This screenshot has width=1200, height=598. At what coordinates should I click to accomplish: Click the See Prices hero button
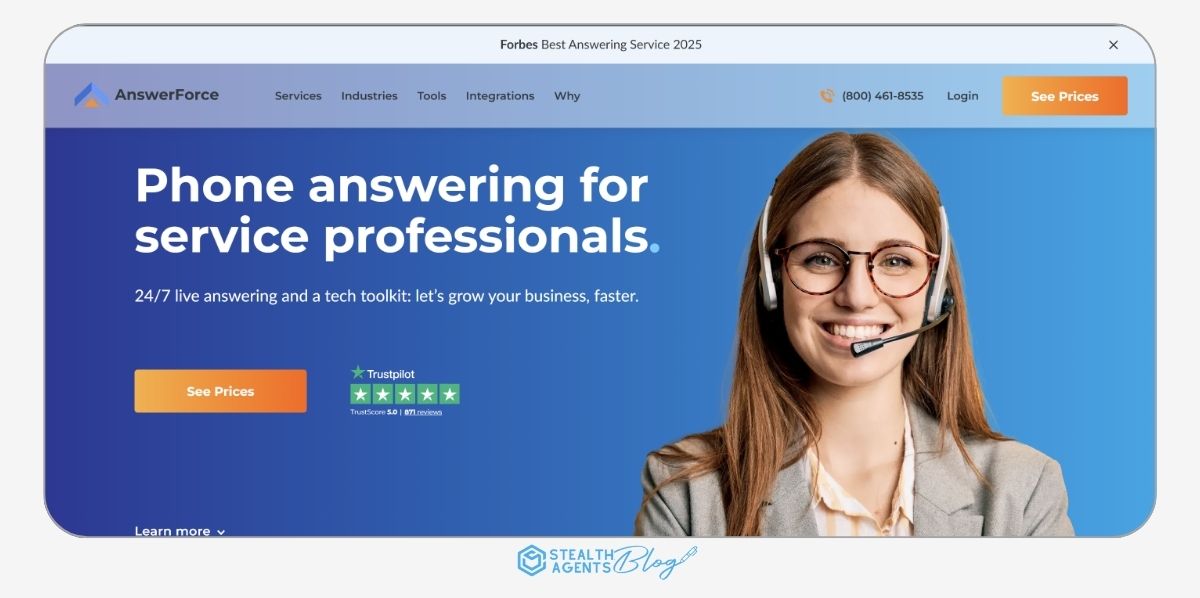221,391
